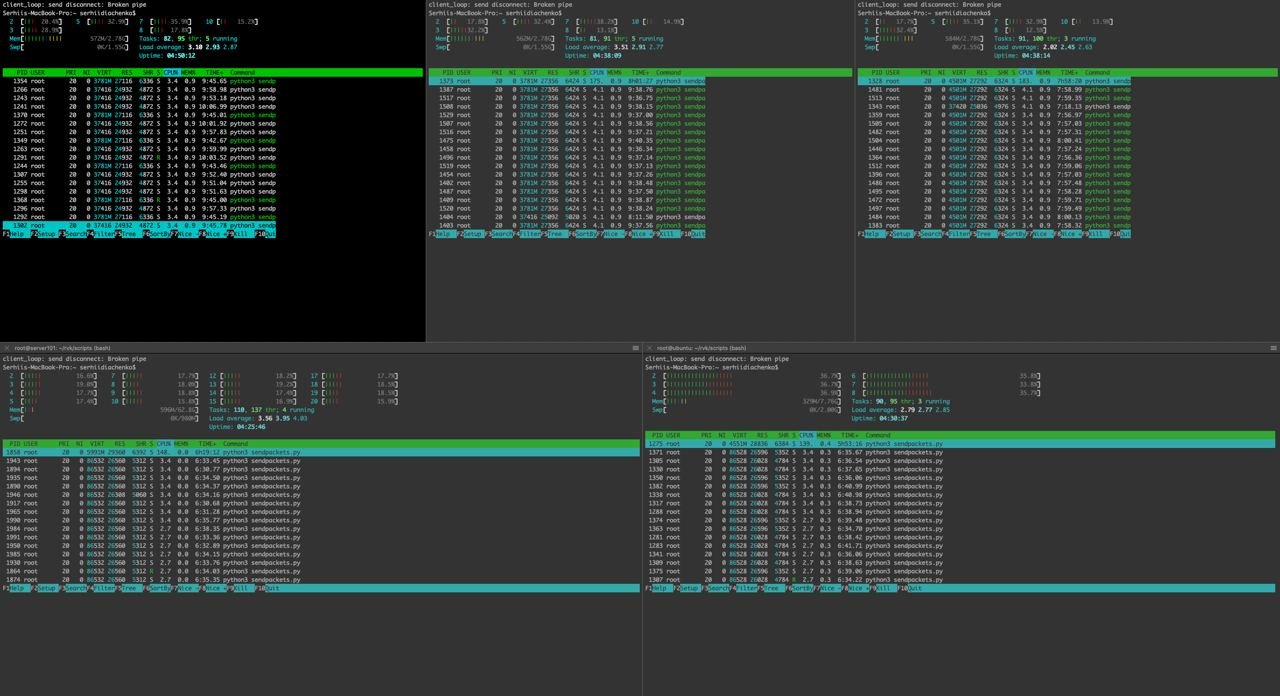Click the X icon on root@server101 pane
Screen dimensions: 1280x696
(6, 348)
